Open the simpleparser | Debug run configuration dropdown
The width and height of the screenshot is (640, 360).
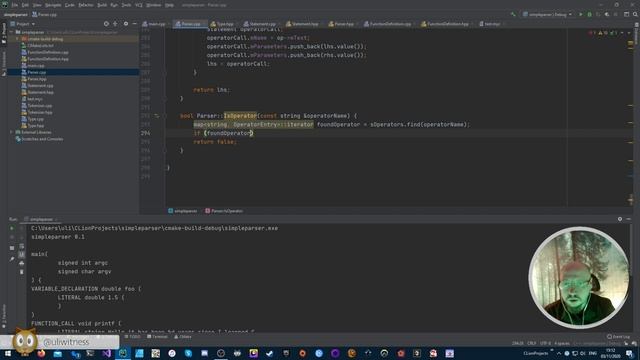coord(547,14)
